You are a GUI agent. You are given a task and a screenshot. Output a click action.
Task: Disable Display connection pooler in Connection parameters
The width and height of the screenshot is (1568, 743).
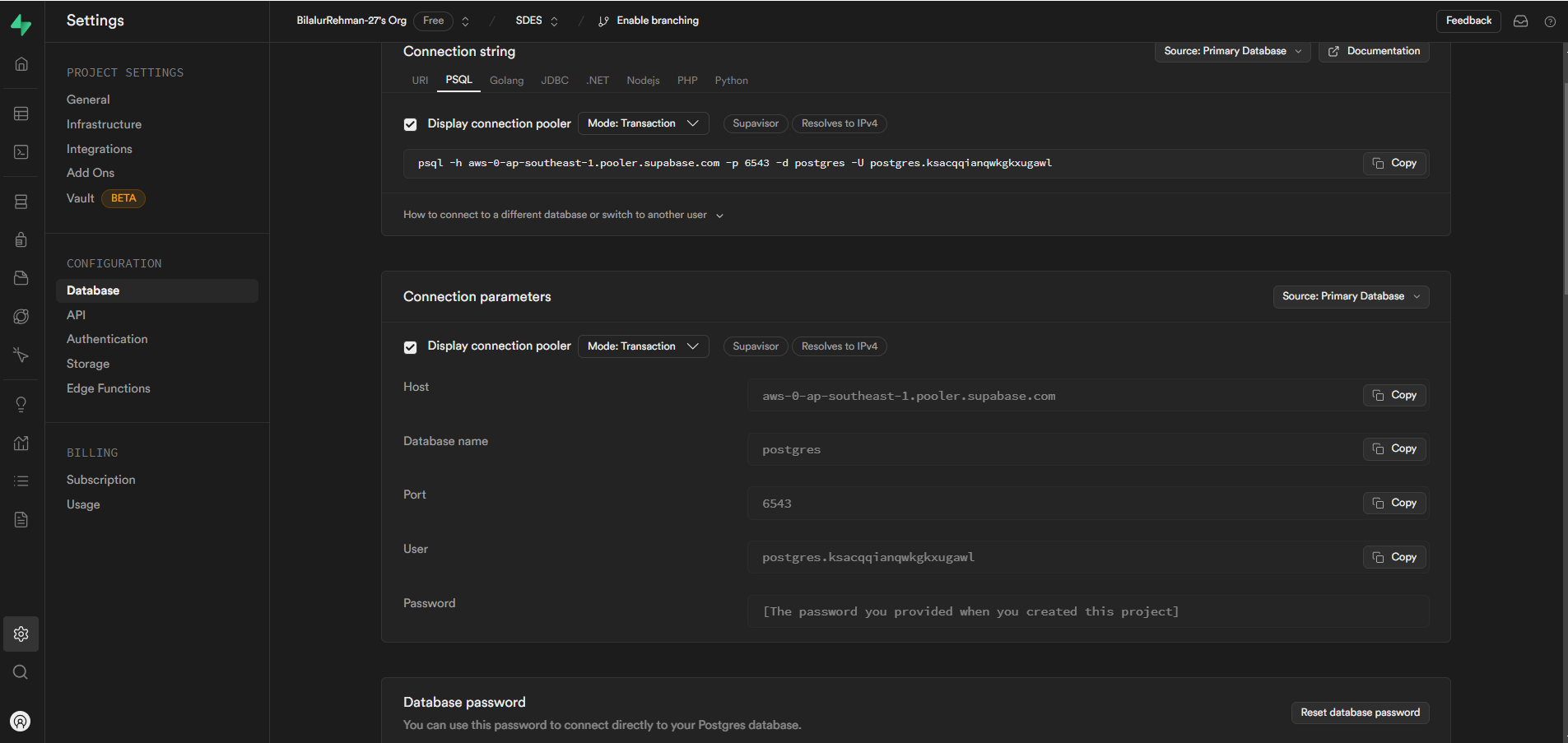410,346
